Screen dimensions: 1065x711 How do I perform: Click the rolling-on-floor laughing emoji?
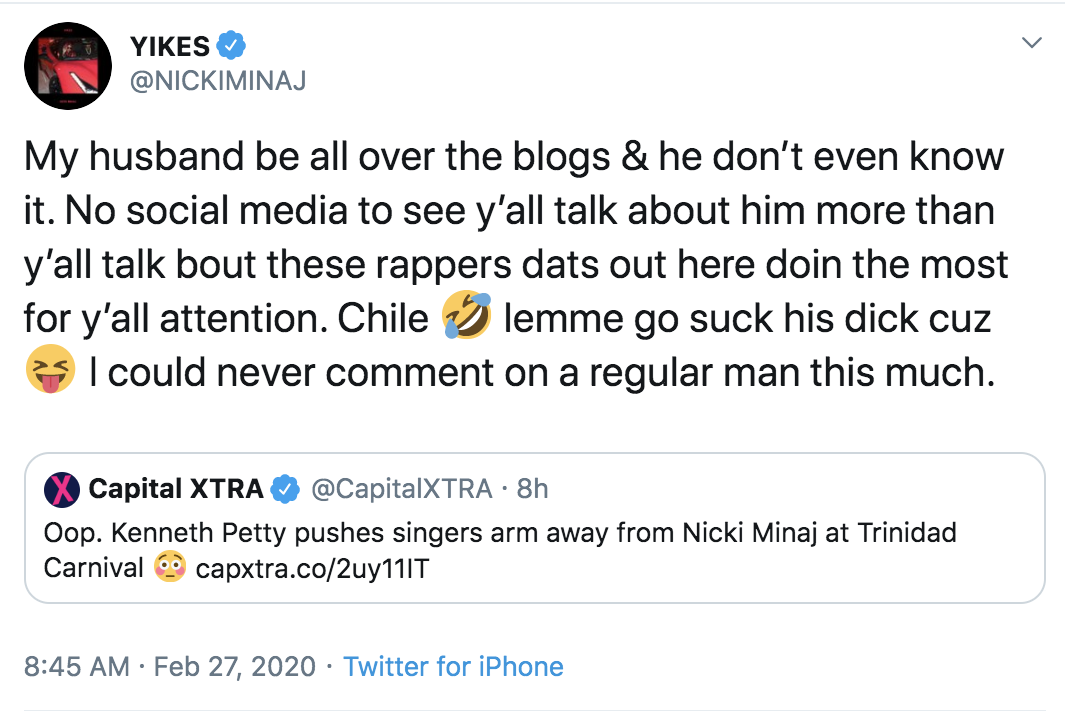[467, 319]
